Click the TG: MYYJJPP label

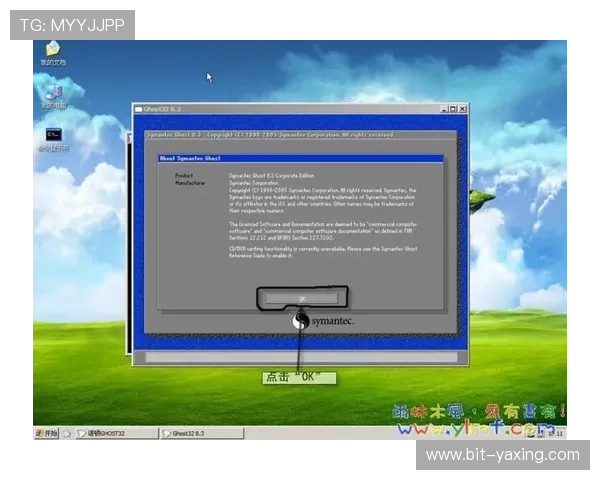point(71,24)
